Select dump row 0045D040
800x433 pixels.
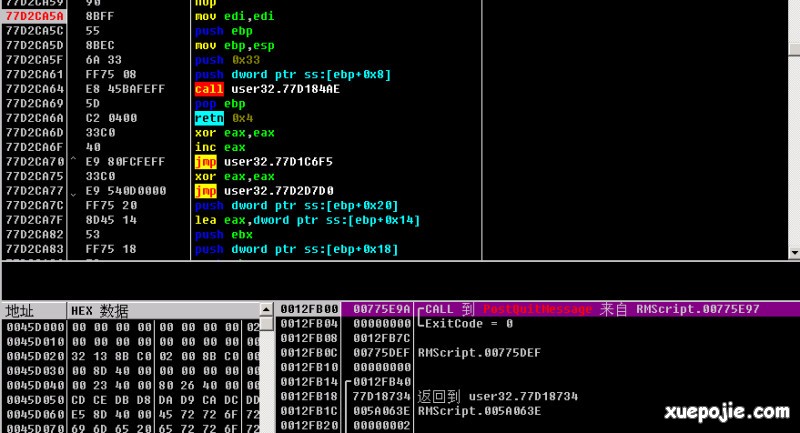click(x=133, y=385)
